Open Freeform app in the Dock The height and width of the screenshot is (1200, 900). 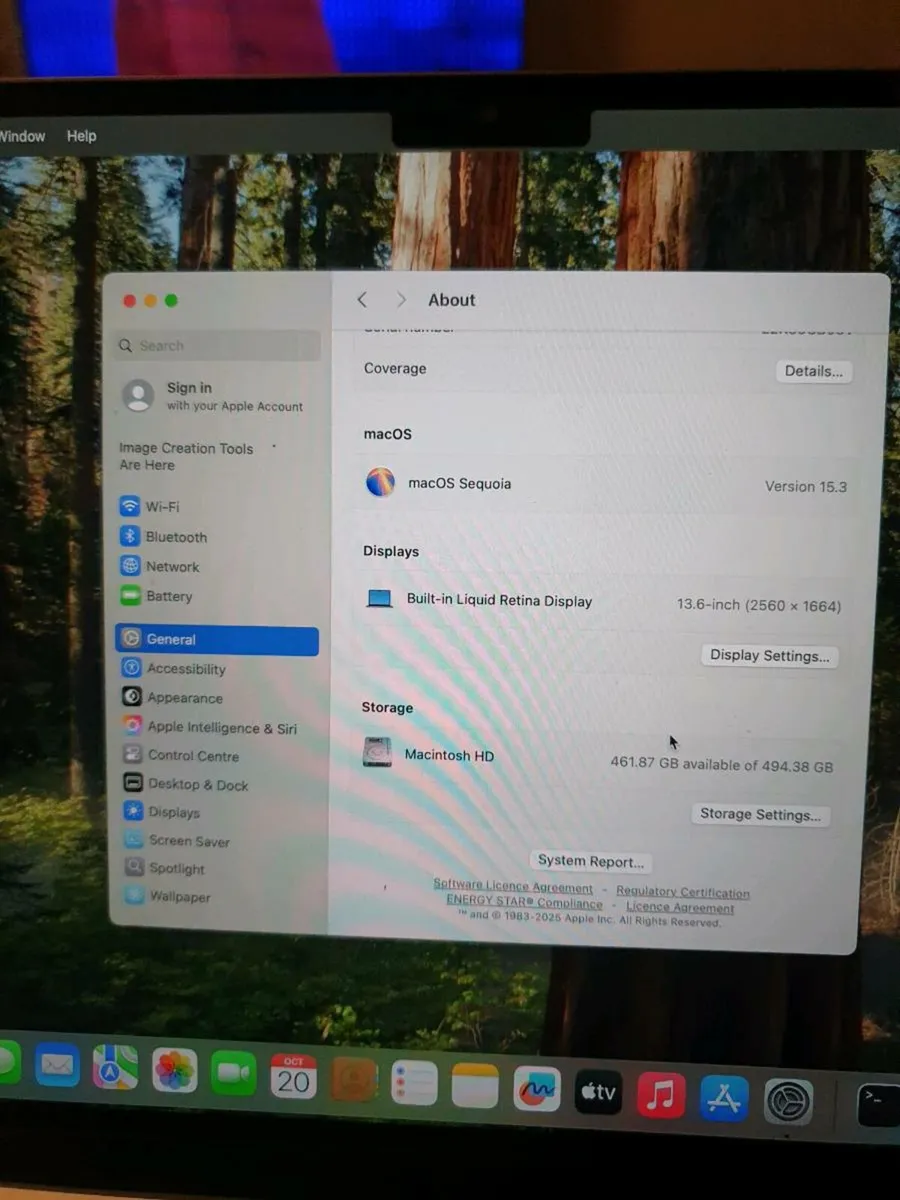pyautogui.click(x=537, y=1089)
